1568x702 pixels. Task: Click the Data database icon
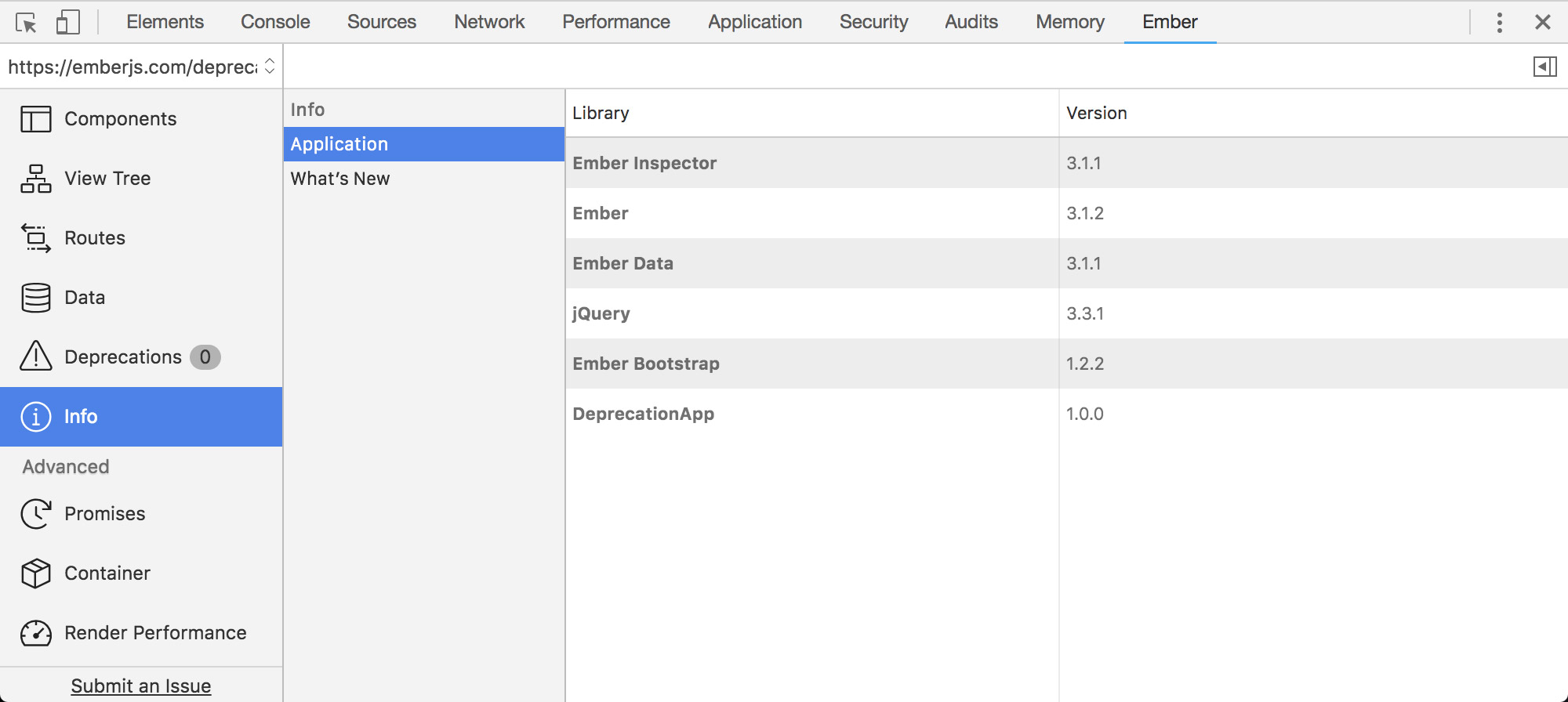pyautogui.click(x=36, y=298)
